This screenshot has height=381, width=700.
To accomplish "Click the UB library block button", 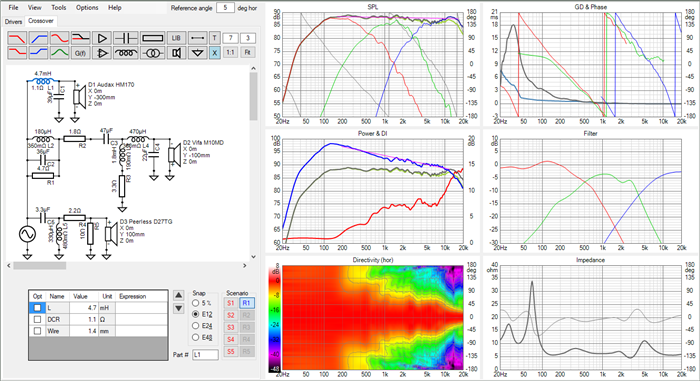I will pos(176,38).
